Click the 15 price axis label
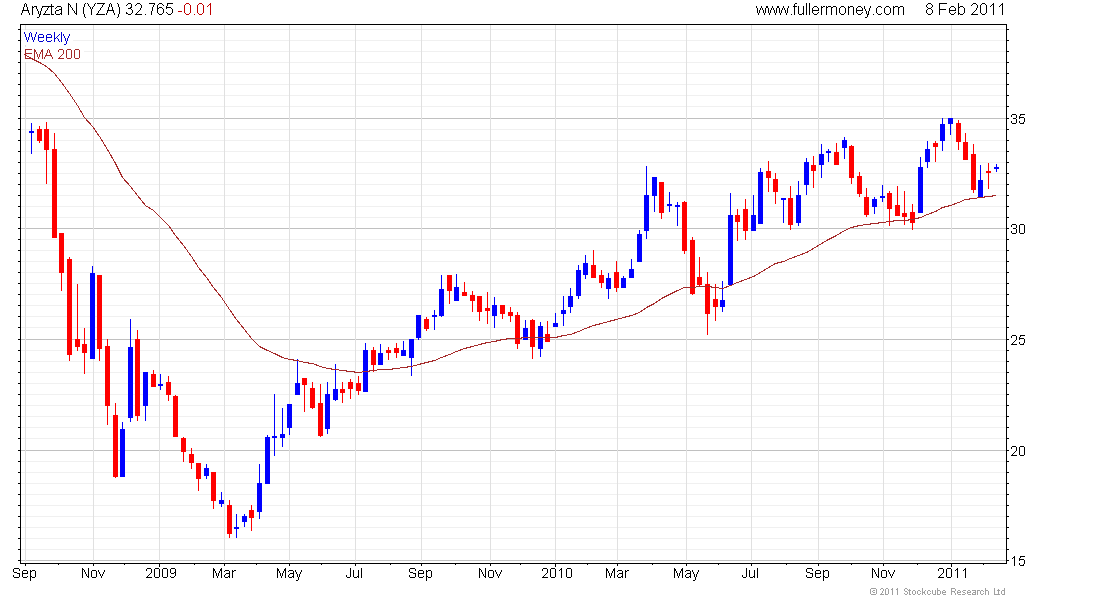 click(x=1017, y=561)
